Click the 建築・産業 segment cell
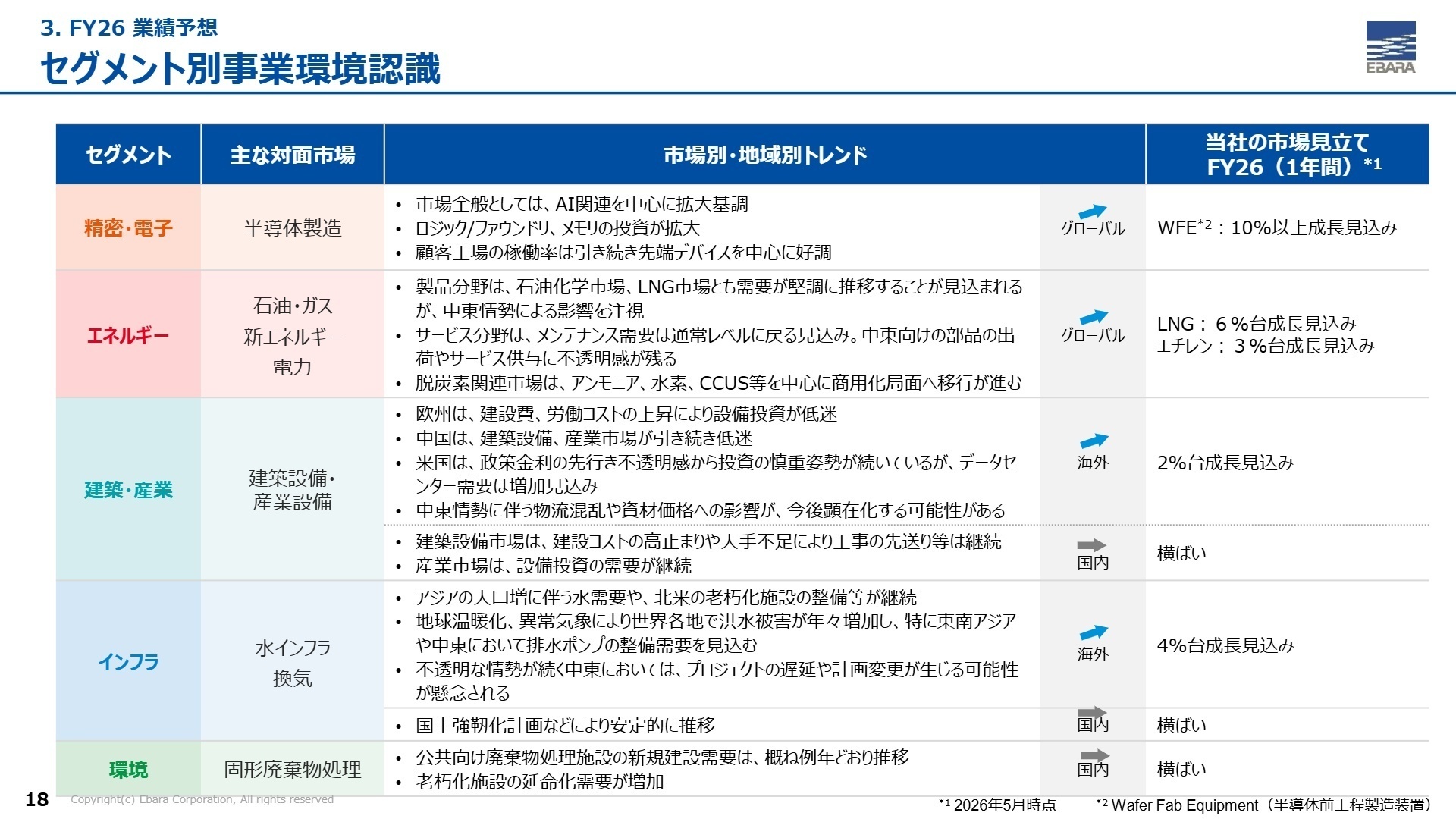The height and width of the screenshot is (819, 1456). pyautogui.click(x=128, y=490)
